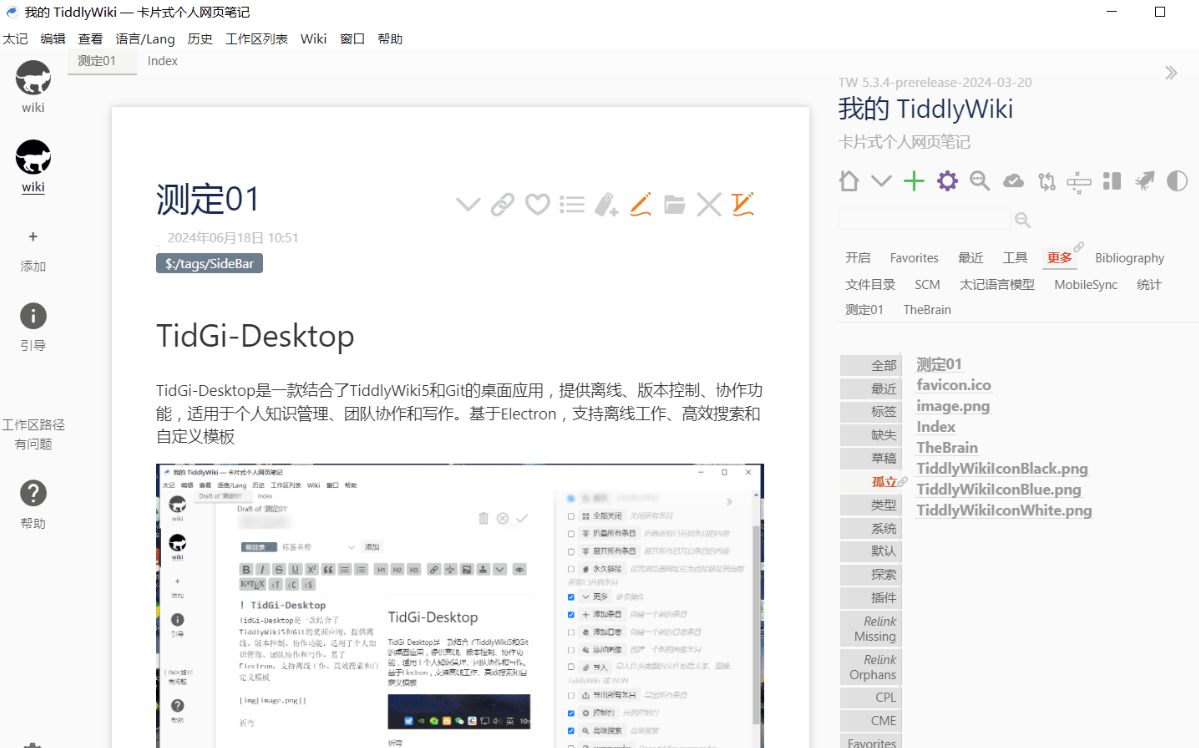Open the 历史 menu
The width and height of the screenshot is (1199, 748).
pos(200,39)
